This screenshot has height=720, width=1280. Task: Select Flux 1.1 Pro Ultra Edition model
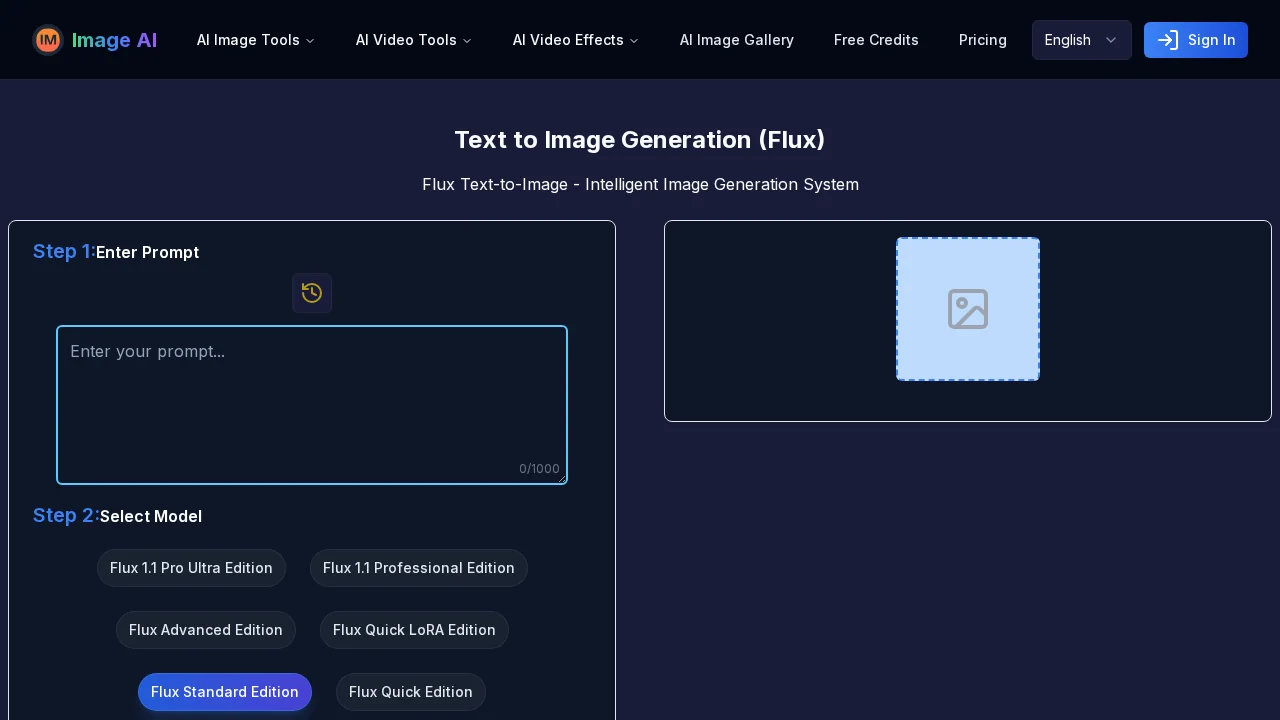click(191, 568)
